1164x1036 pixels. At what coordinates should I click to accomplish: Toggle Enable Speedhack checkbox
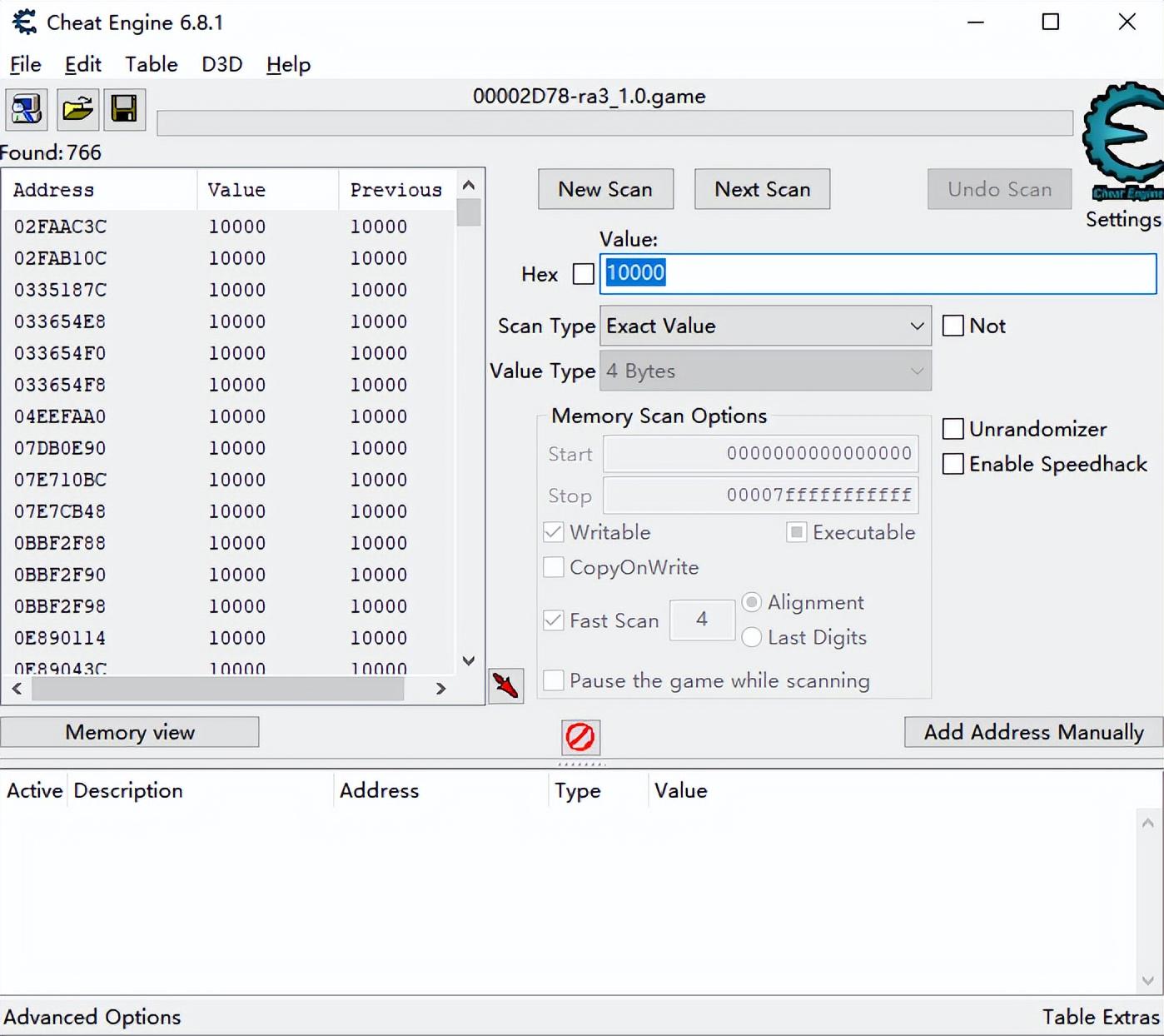953,464
